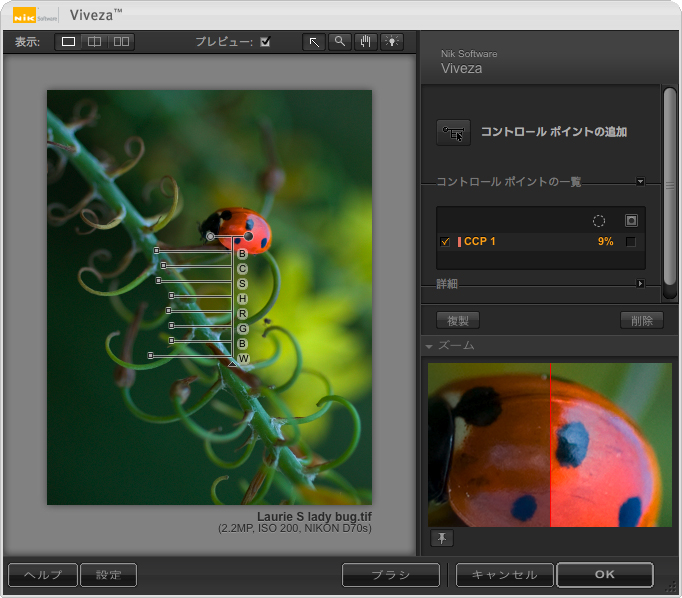
Task: Click the lightbulb background color icon
Action: click(x=392, y=42)
